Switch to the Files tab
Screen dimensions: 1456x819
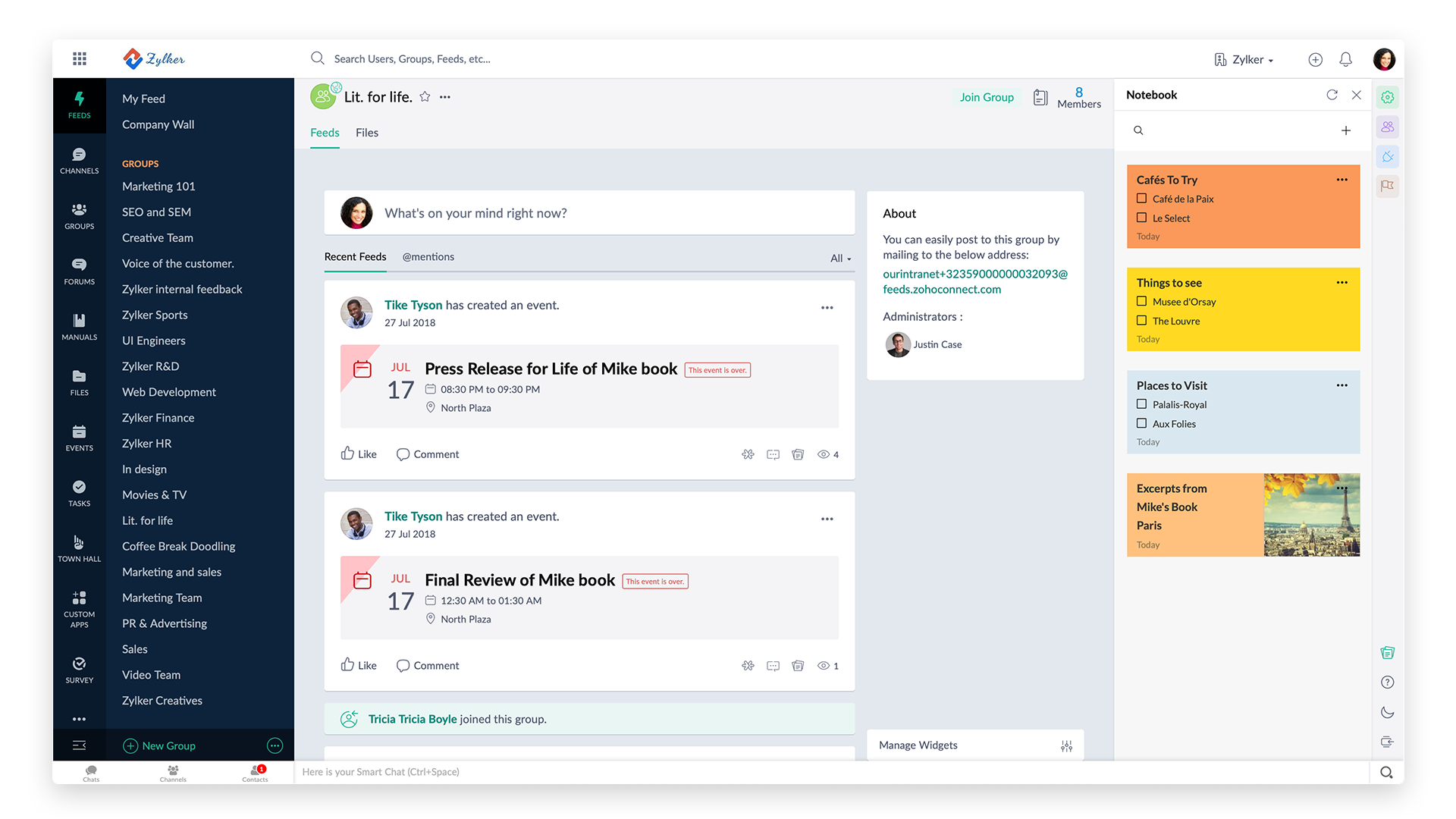coord(366,133)
